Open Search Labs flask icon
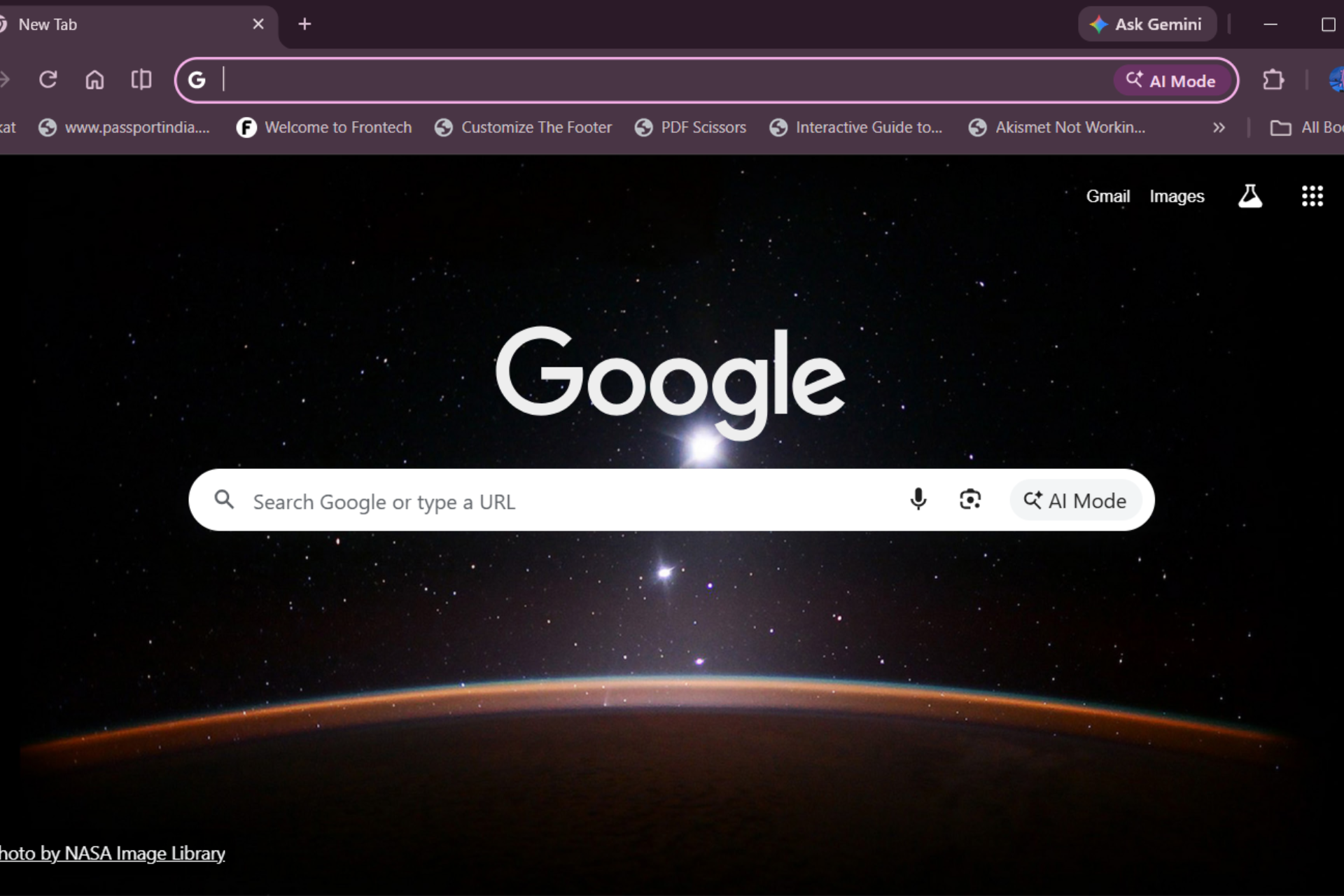 click(1250, 196)
